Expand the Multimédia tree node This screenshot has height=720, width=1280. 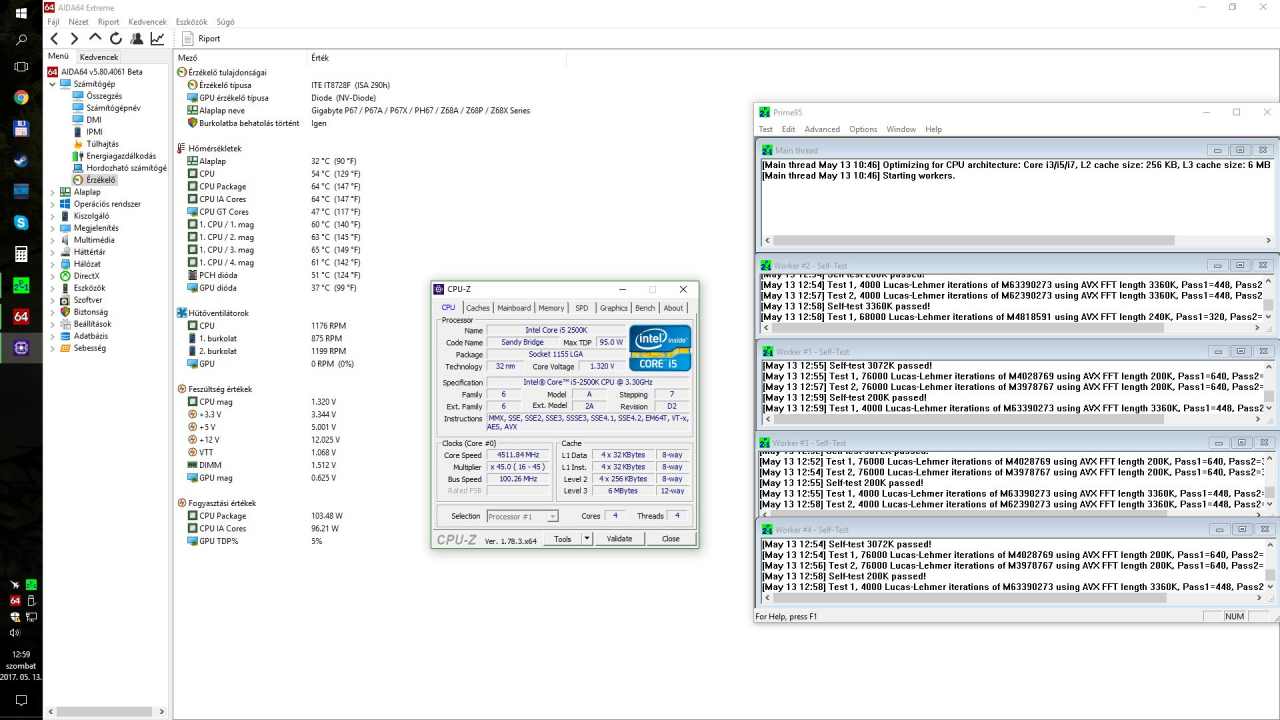(53, 240)
